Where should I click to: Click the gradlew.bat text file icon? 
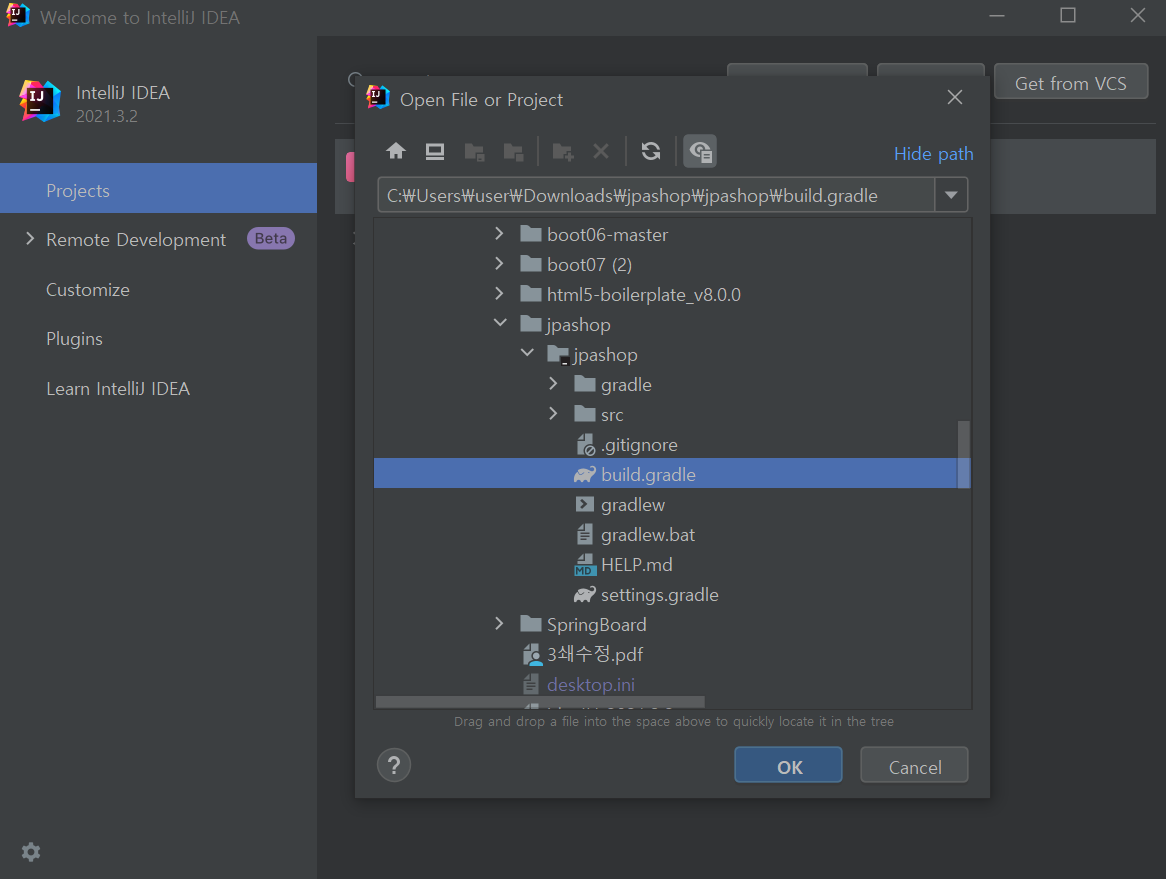click(x=585, y=535)
